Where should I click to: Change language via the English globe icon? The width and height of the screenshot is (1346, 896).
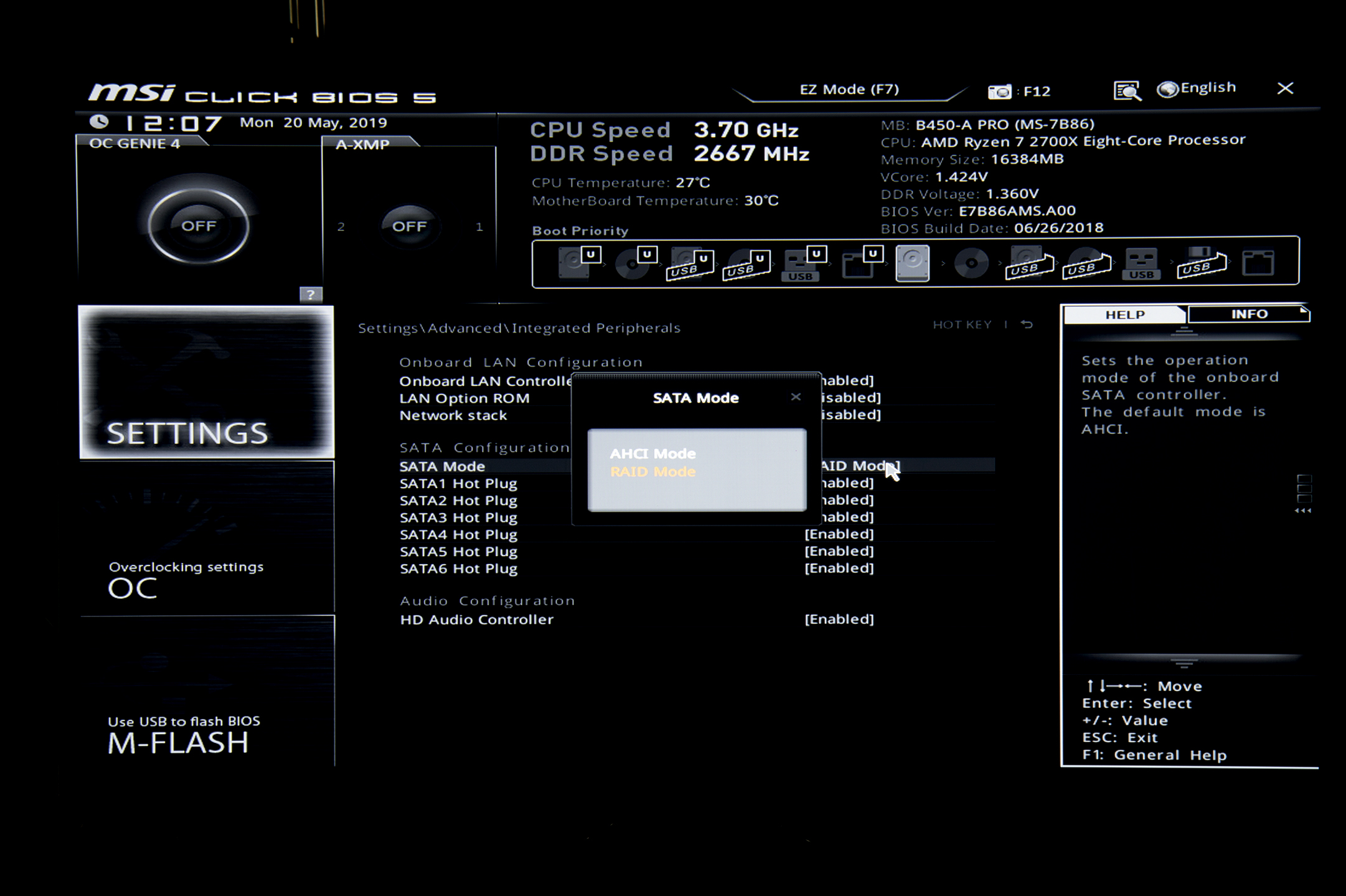(x=1196, y=88)
